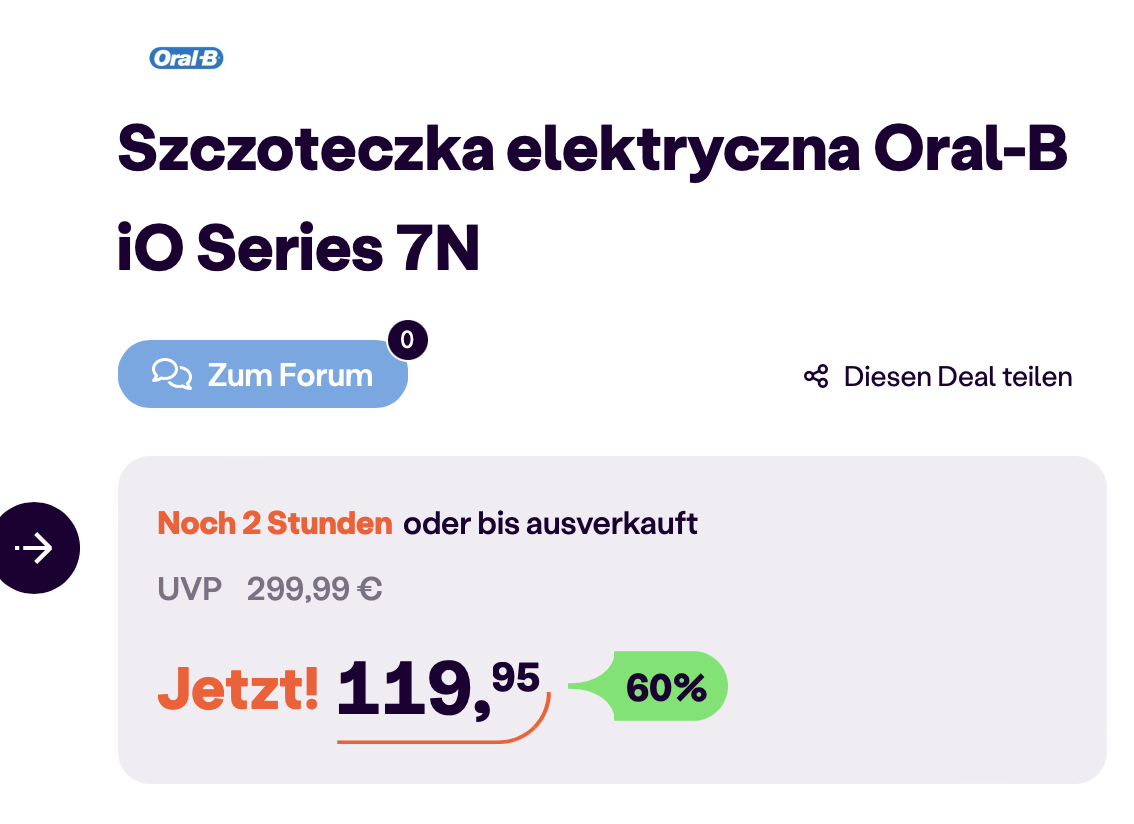This screenshot has width=1134, height=824.
Task: Click the 'Diesen Deal teilen' link text
Action: coord(958,377)
